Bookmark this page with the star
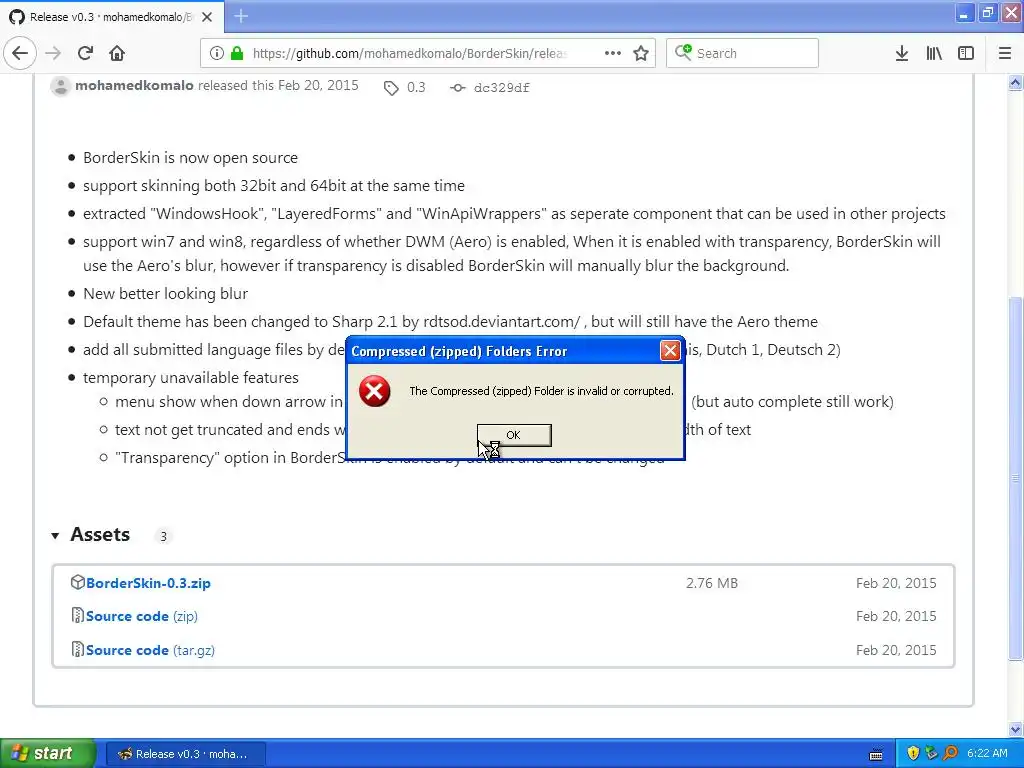The width and height of the screenshot is (1024, 768). pyautogui.click(x=641, y=53)
